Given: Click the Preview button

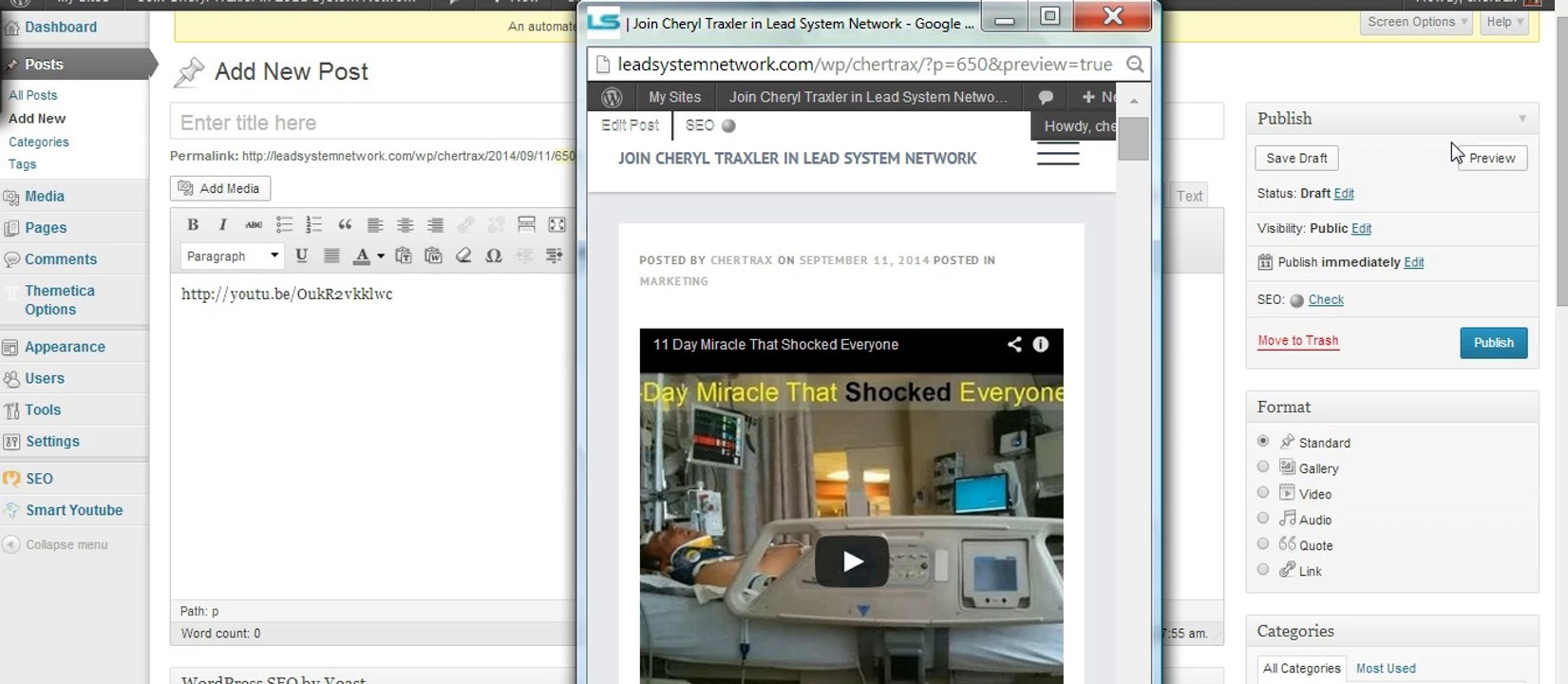Looking at the screenshot, I should tap(1491, 158).
